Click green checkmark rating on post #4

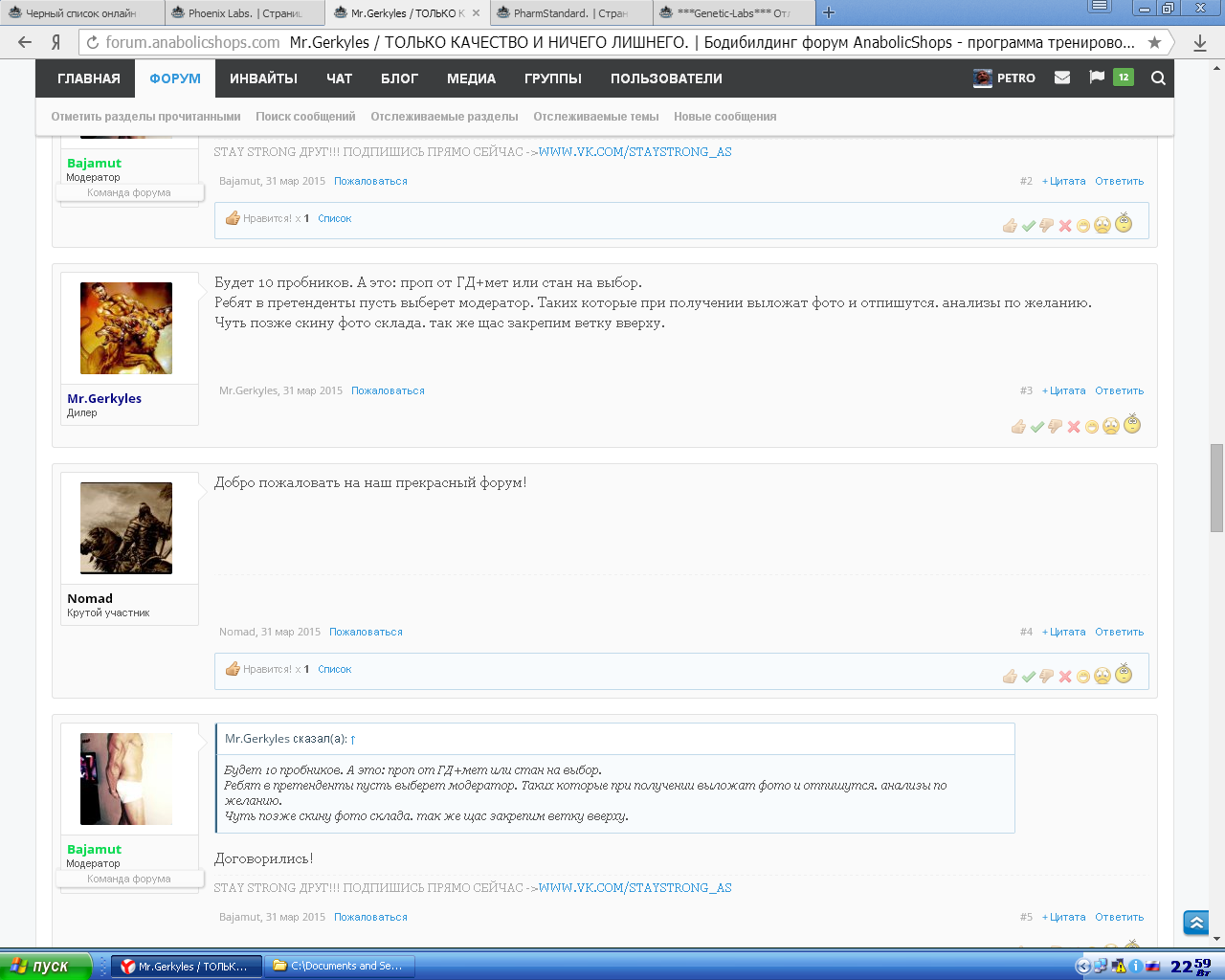coord(1028,677)
